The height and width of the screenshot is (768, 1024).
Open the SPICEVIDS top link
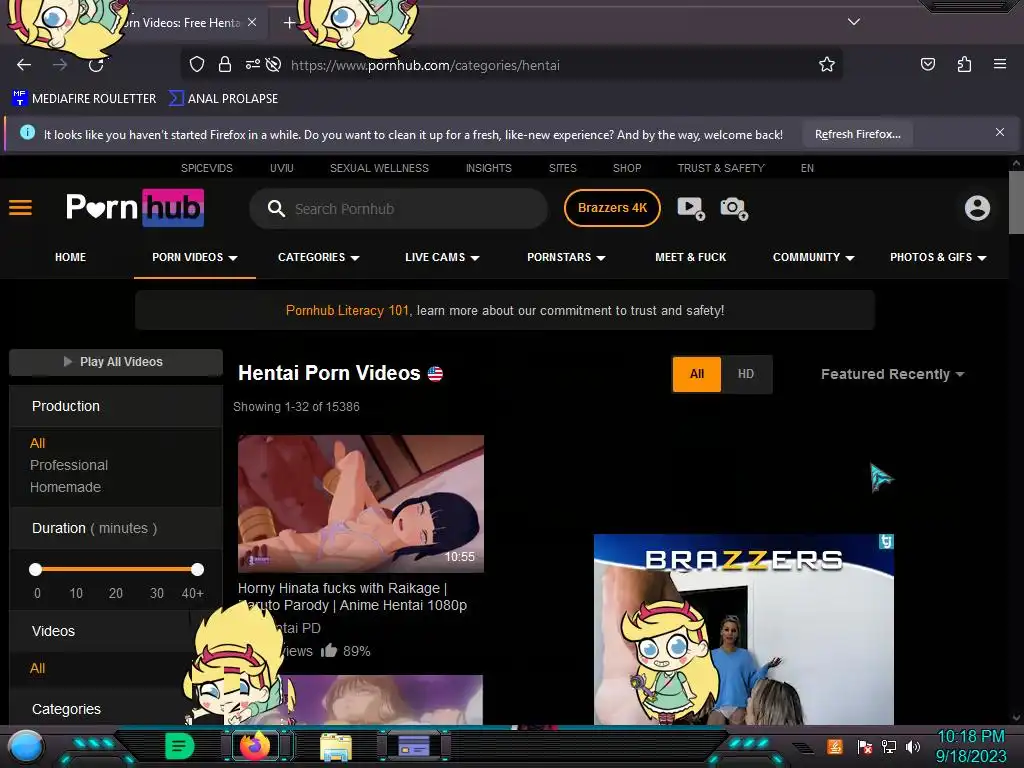point(206,168)
